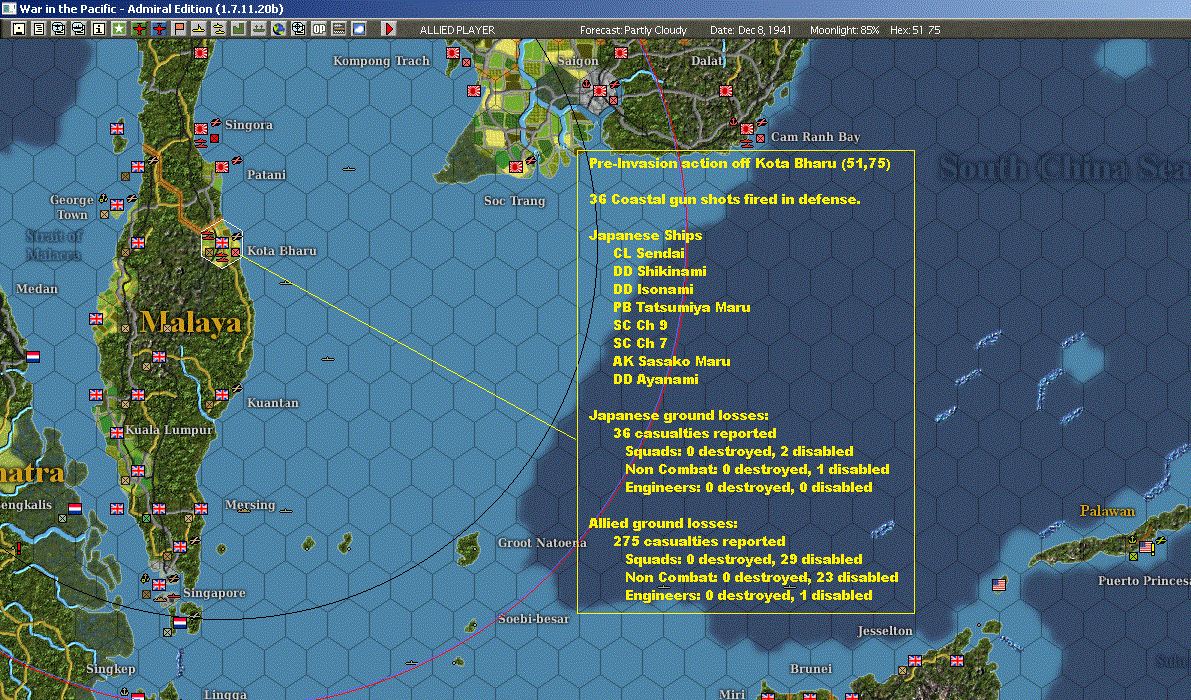
Task: Click the gray ship on green icon
Action: pyautogui.click(x=259, y=29)
